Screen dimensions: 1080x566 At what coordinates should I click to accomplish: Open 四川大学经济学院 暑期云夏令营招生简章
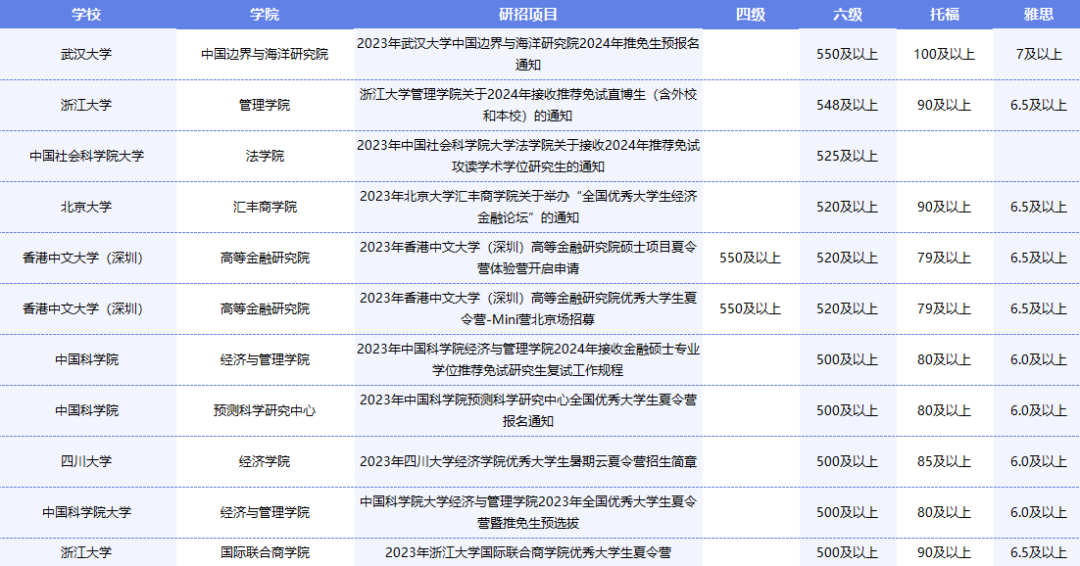[x=528, y=462]
